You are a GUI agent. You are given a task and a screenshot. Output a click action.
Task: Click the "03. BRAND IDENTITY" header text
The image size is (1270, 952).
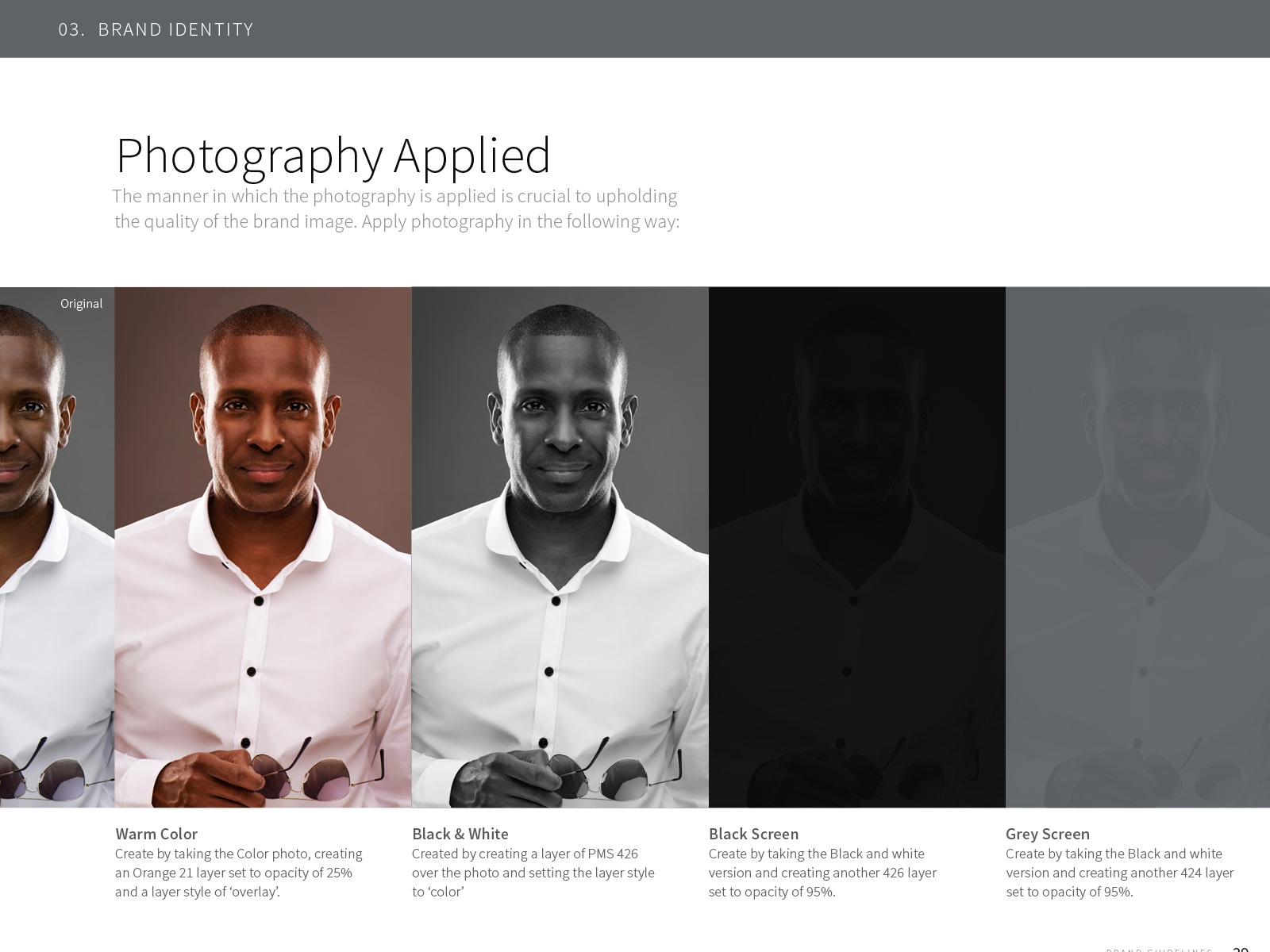156,29
